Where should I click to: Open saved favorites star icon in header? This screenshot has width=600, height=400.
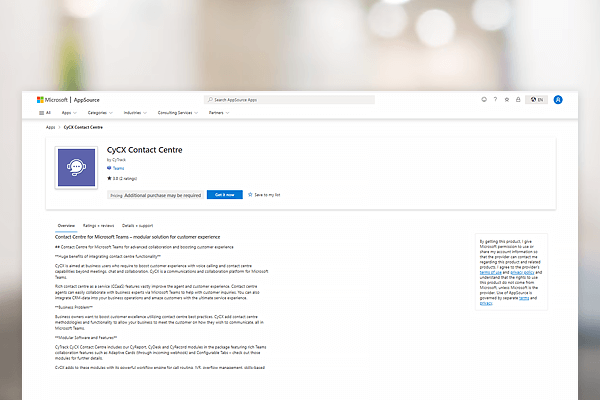(507, 100)
